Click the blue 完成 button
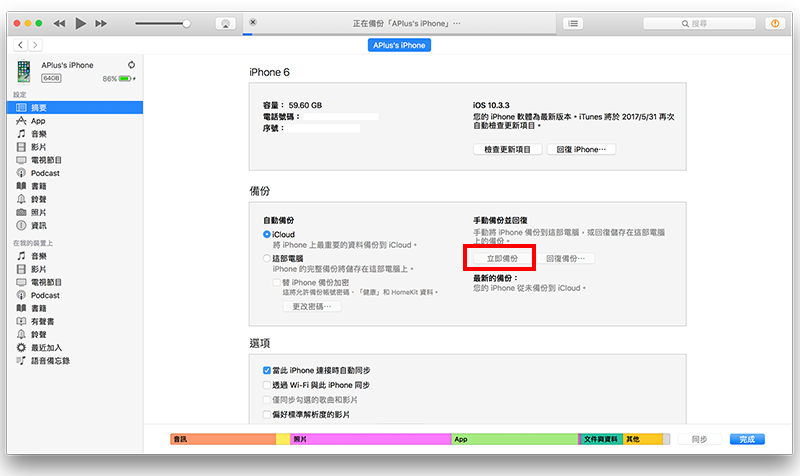800x476 pixels. tap(747, 439)
